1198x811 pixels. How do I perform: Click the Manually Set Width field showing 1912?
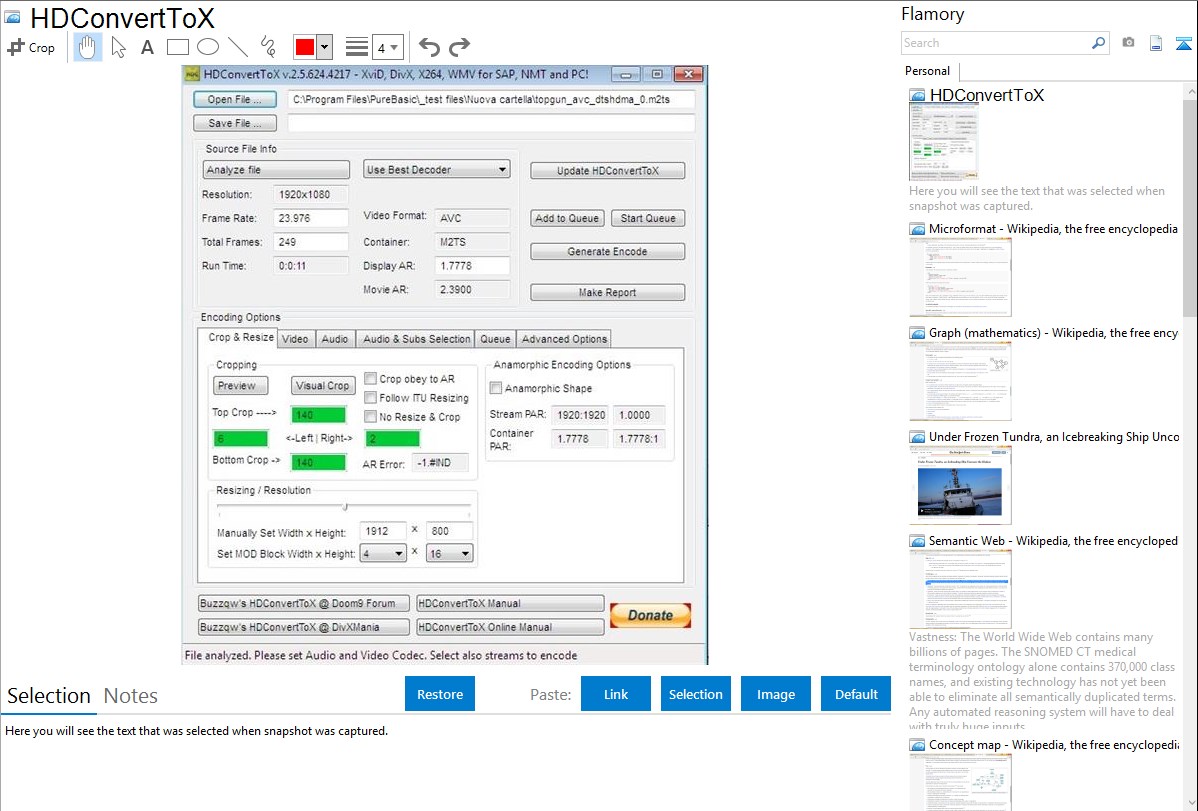[x=383, y=530]
